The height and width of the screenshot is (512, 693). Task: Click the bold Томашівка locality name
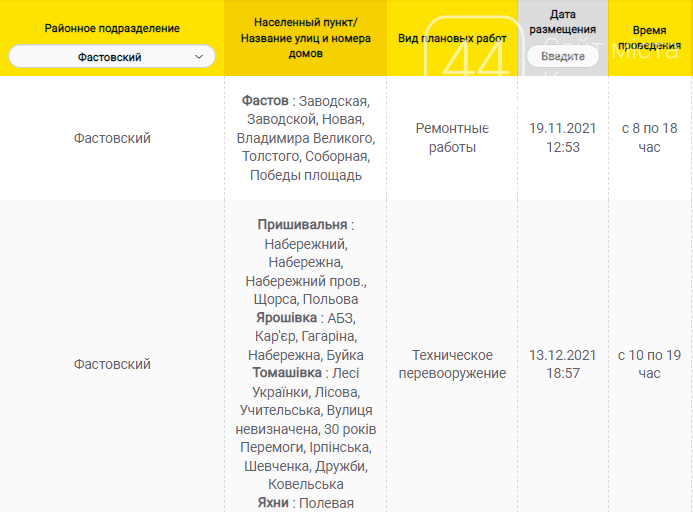pos(287,373)
